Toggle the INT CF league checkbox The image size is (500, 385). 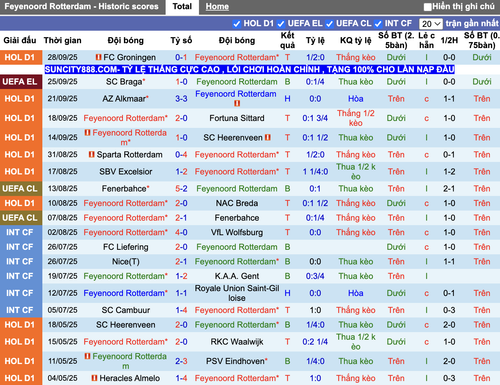pyautogui.click(x=378, y=24)
